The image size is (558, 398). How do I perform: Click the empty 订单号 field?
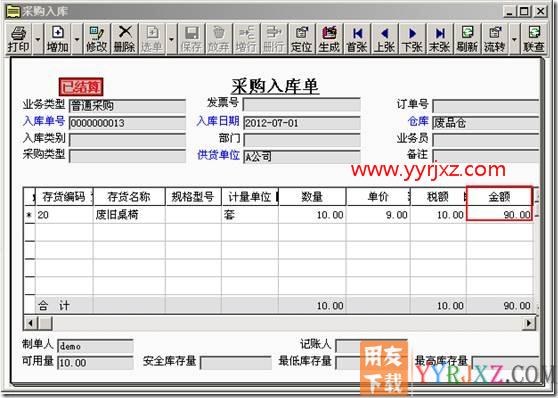(x=486, y=106)
